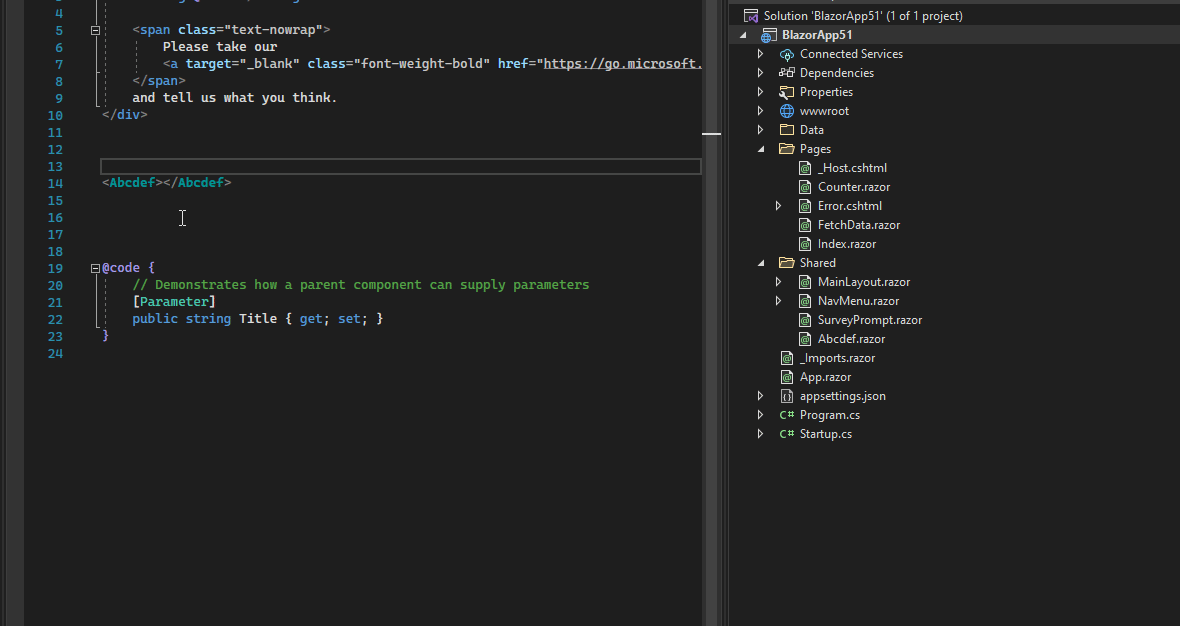Expand the Startup.cs node
1180x626 pixels.
pyautogui.click(x=760, y=434)
